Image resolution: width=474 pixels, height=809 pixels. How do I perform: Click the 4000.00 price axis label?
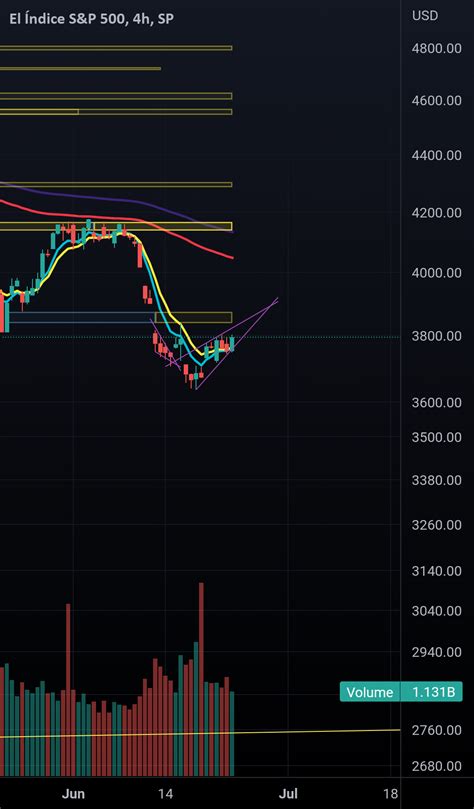436,272
